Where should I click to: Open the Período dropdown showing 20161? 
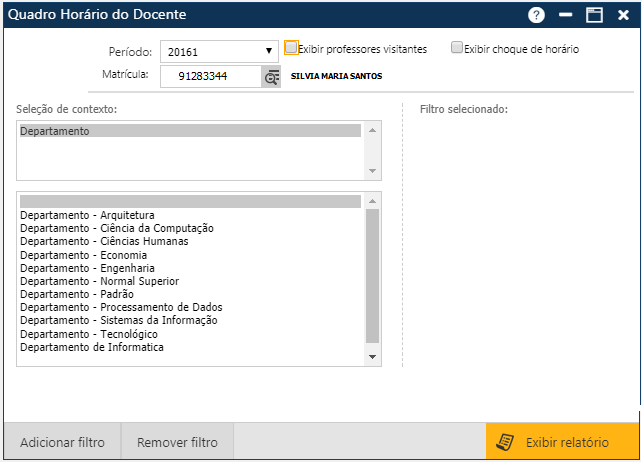tap(219, 52)
